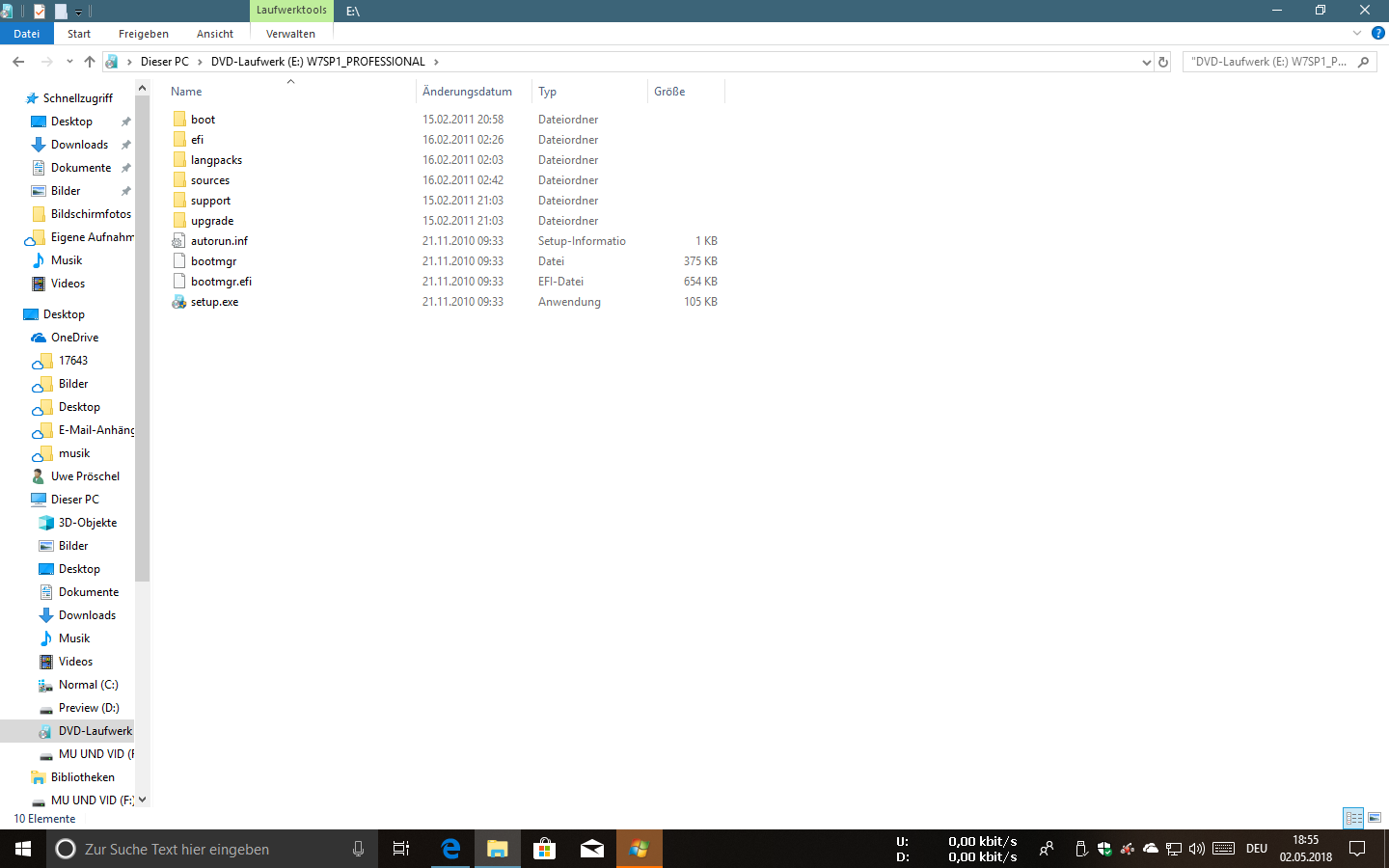Click DVD-Laufwerk (E:) breadcrumb segment
This screenshot has width=1389, height=868.
coord(318,62)
